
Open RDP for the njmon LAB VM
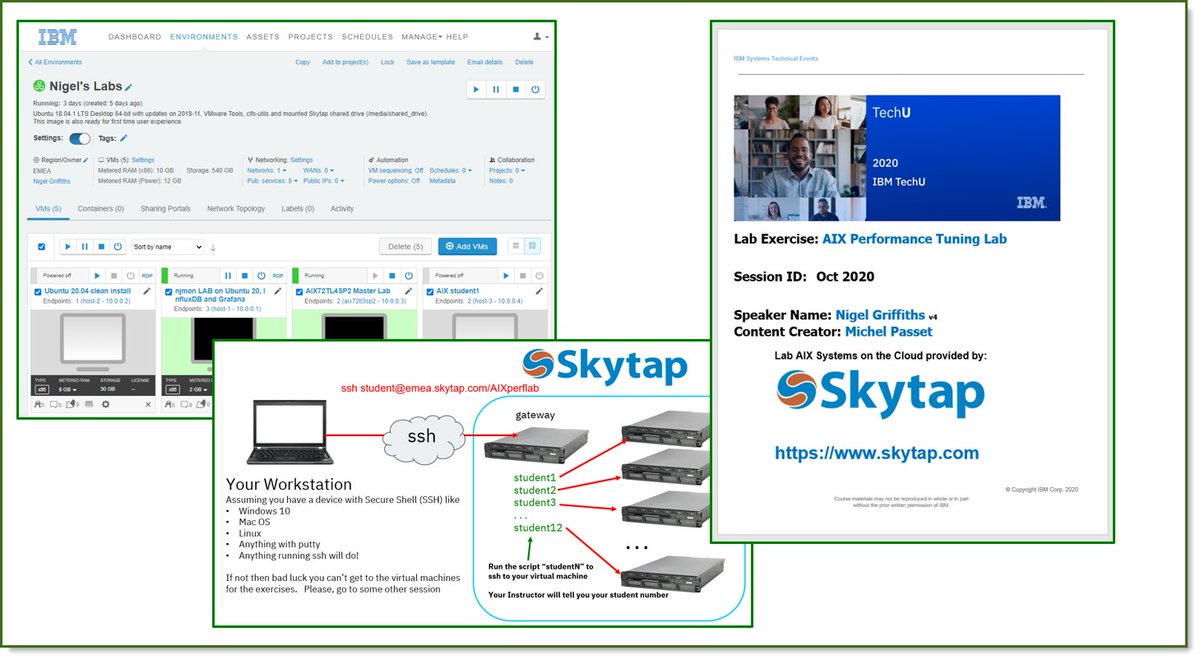tap(278, 275)
